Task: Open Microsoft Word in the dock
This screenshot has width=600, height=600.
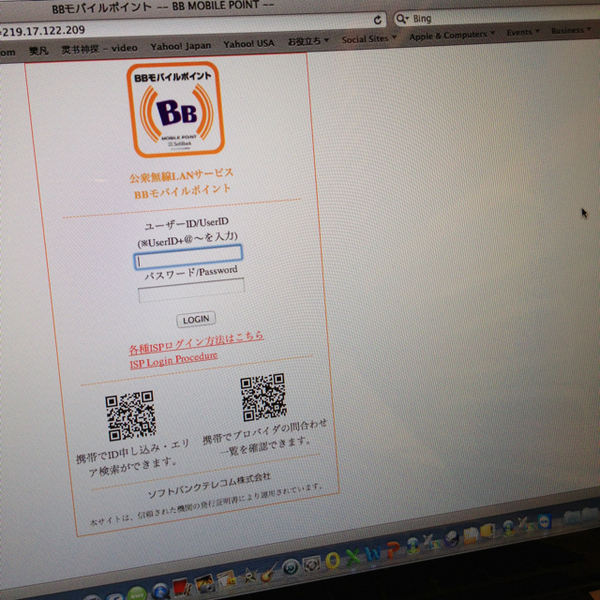Action: [373, 553]
